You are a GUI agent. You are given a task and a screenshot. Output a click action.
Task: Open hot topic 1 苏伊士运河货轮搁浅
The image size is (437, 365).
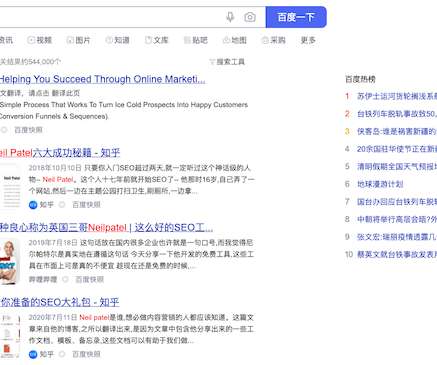point(397,96)
